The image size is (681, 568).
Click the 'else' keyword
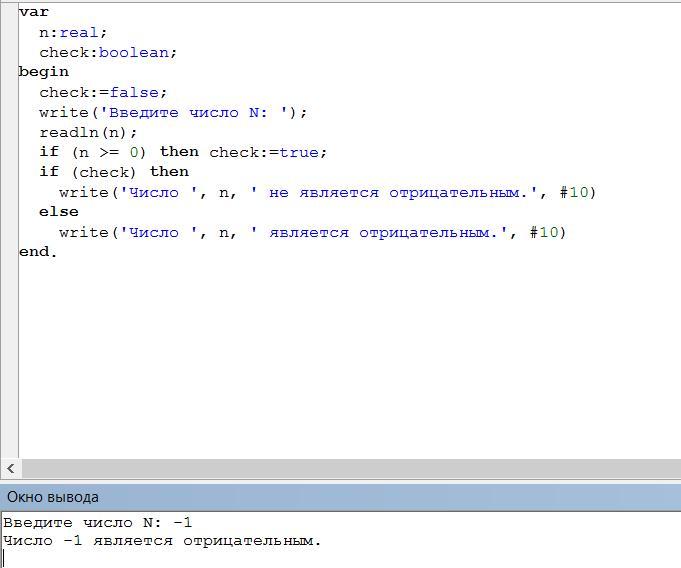click(x=59, y=212)
